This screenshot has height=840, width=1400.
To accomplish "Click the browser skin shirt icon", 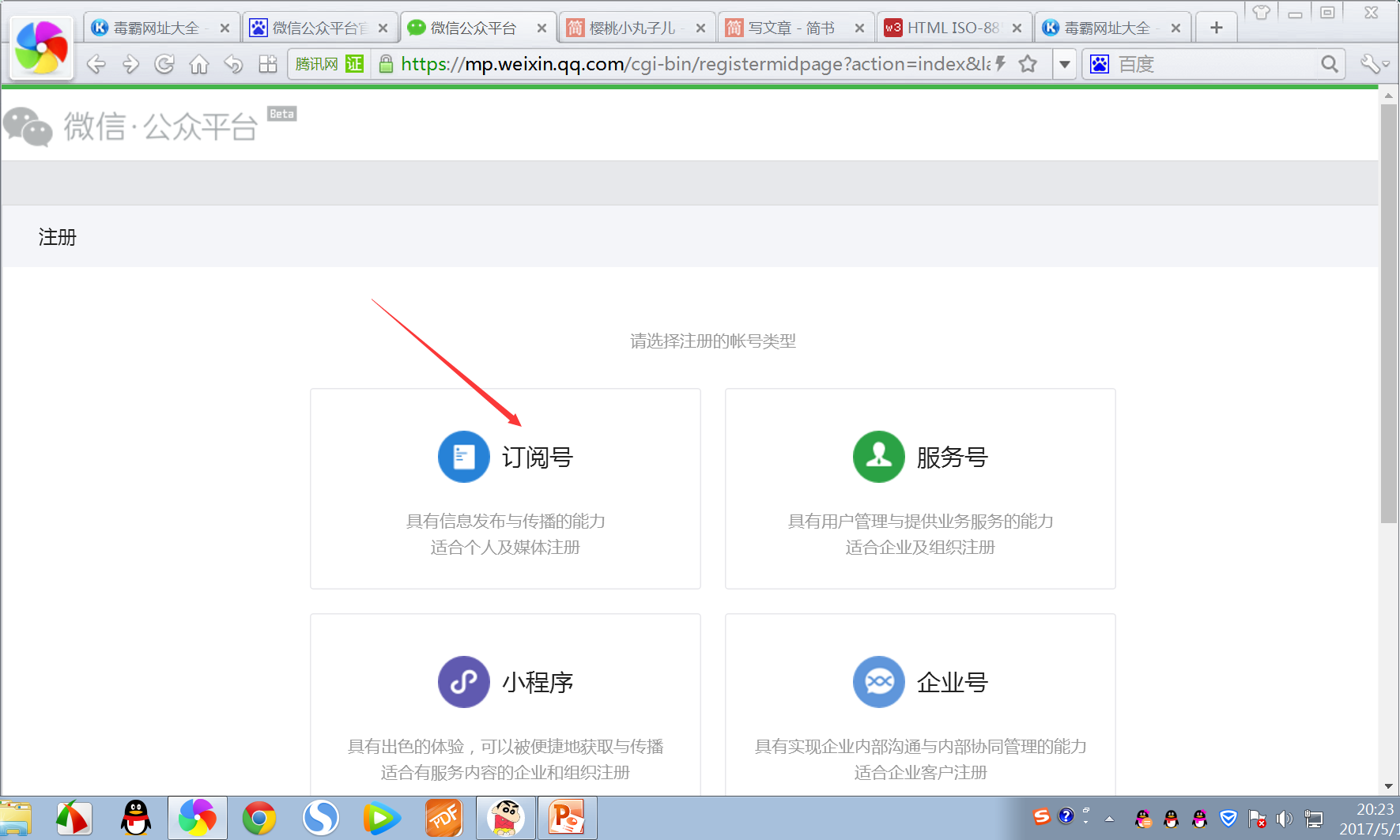I will (x=1261, y=12).
